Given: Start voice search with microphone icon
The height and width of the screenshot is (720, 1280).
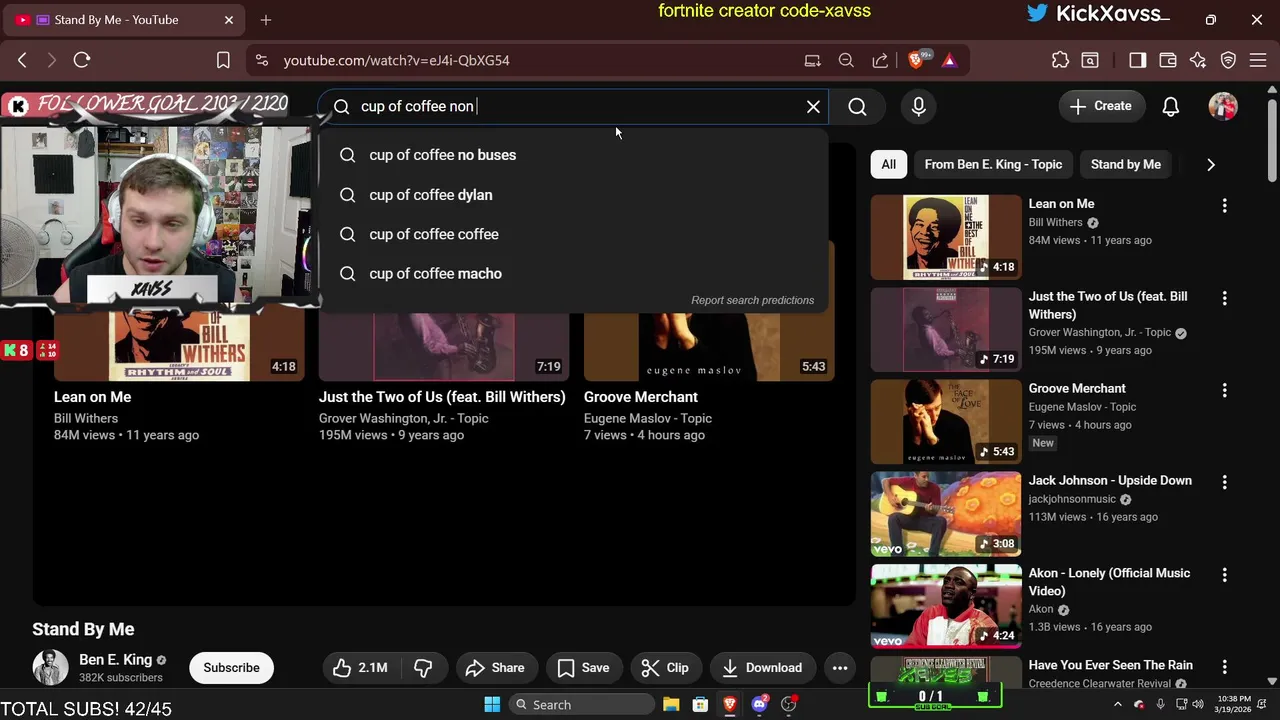Looking at the screenshot, I should click(919, 106).
